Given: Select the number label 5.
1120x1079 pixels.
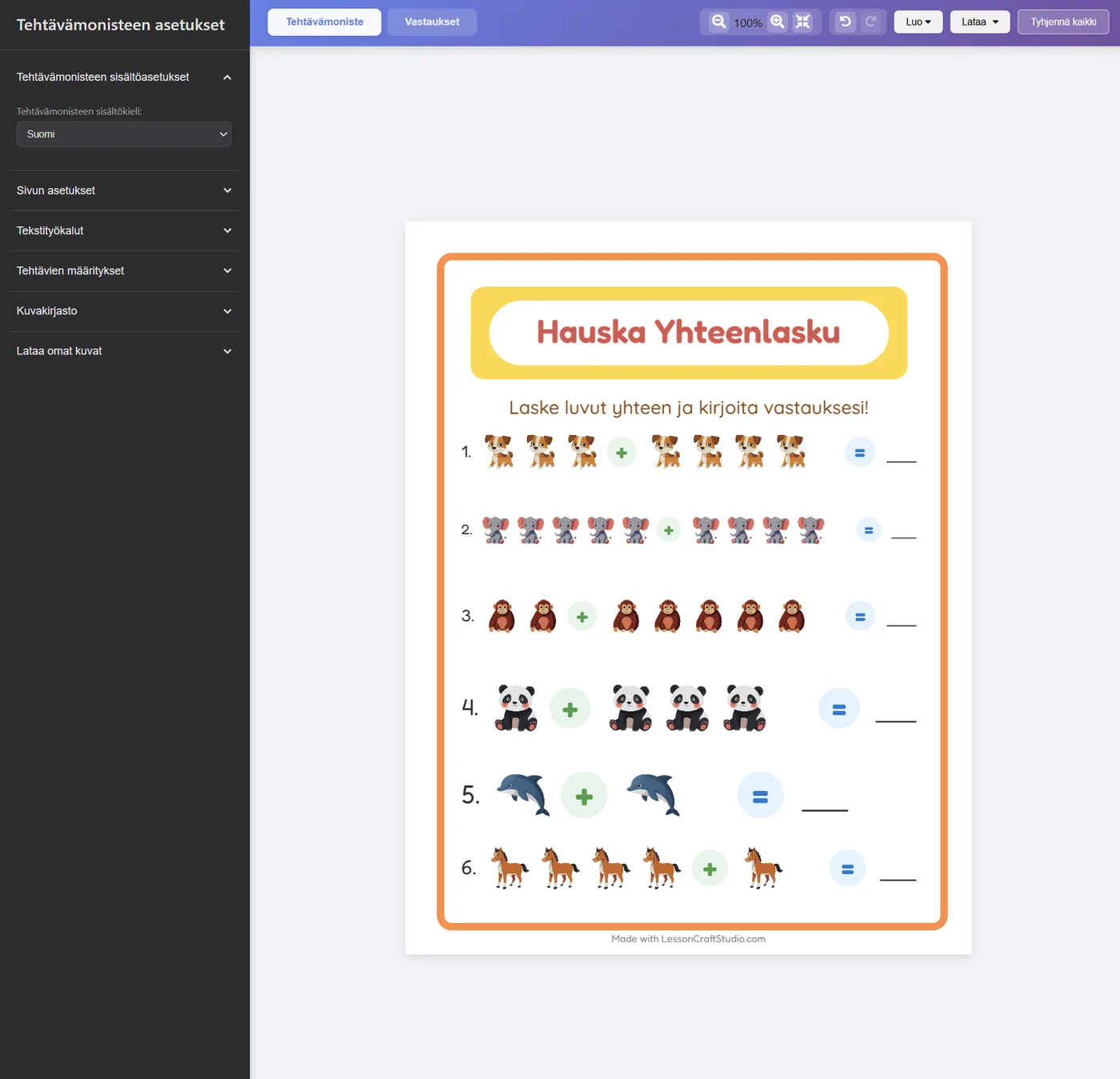Looking at the screenshot, I should tap(470, 795).
